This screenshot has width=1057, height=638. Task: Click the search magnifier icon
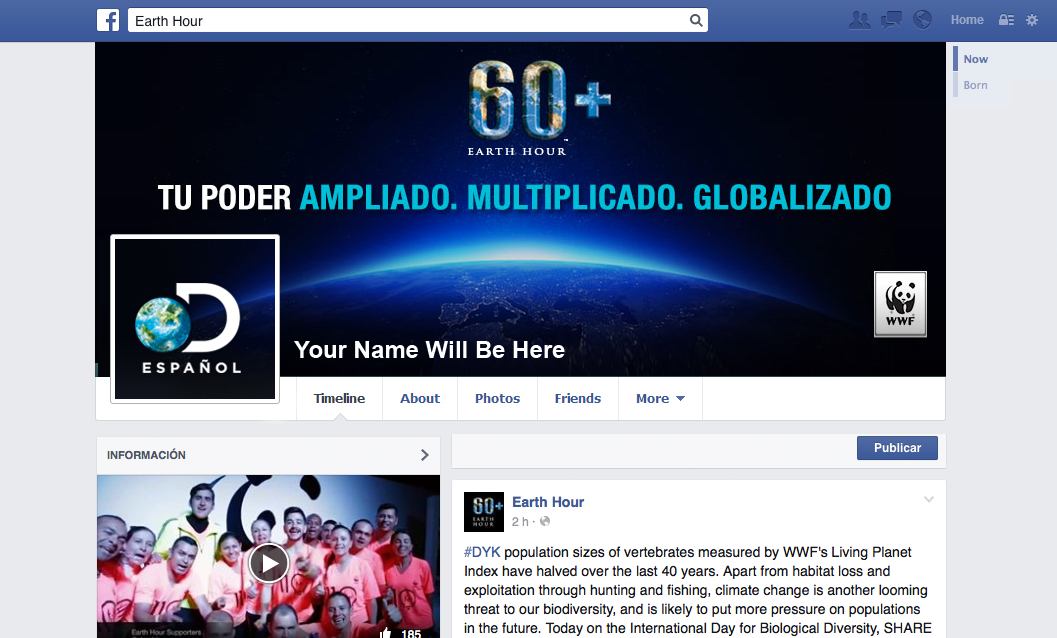pos(696,20)
